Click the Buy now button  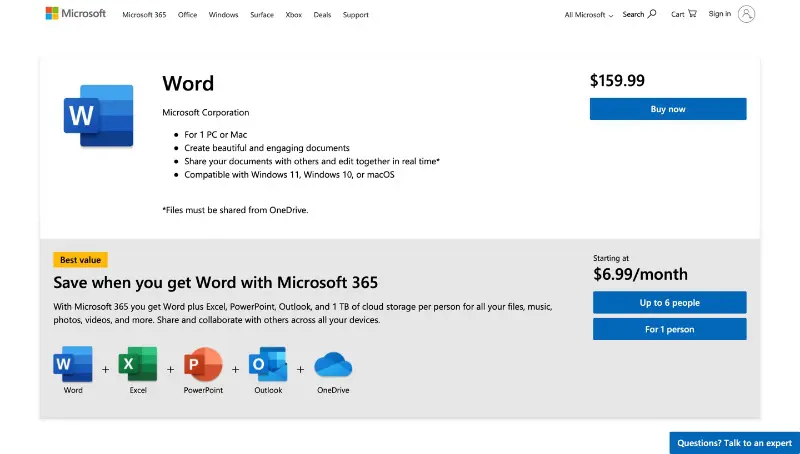[668, 109]
